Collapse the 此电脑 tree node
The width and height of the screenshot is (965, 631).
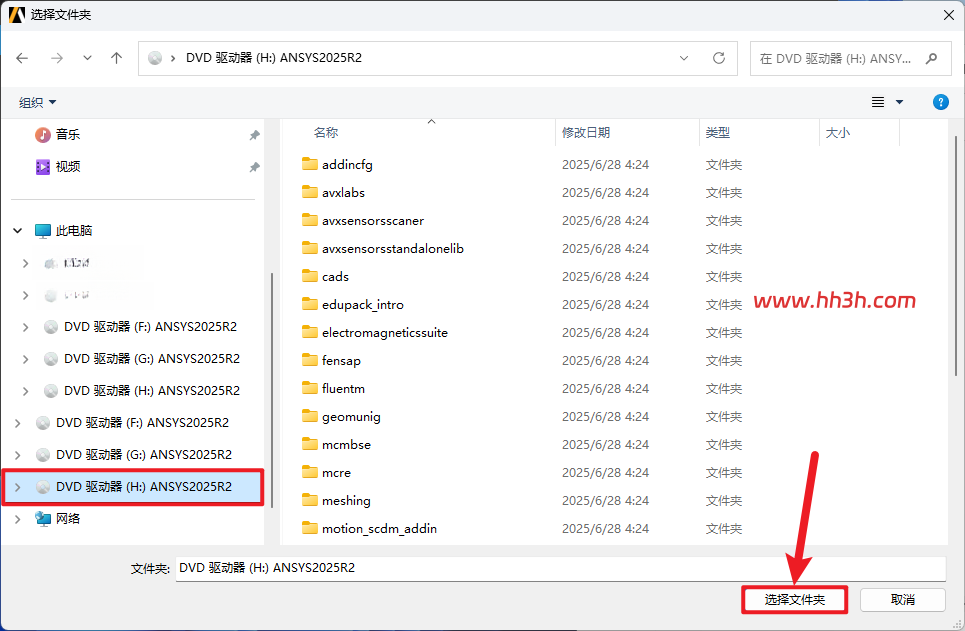tap(18, 231)
